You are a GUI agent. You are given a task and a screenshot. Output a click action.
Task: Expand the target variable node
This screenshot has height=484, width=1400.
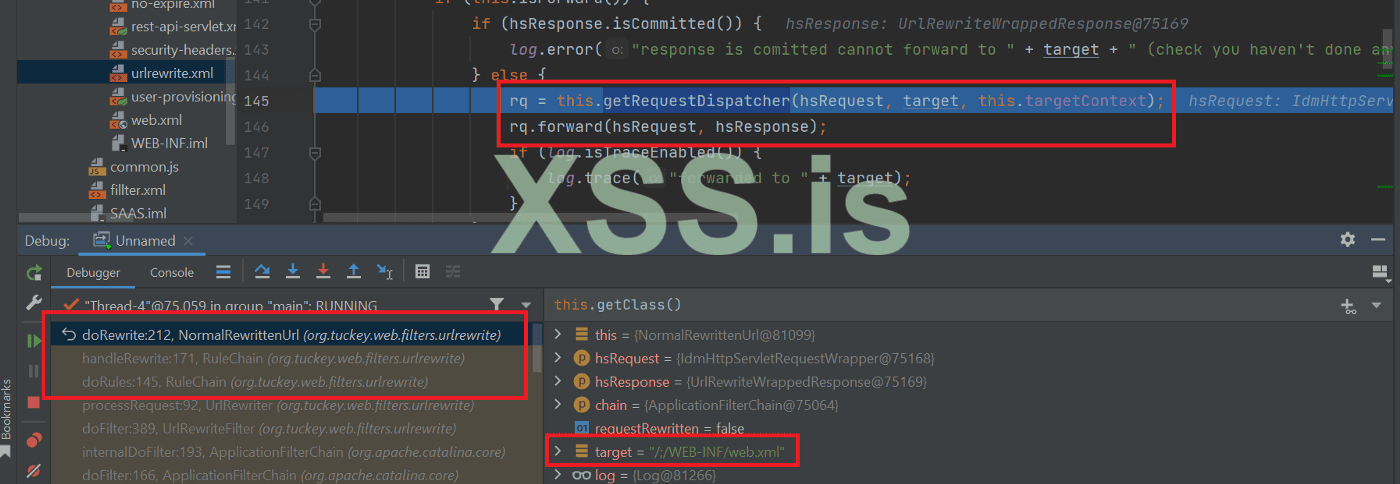[x=560, y=452]
